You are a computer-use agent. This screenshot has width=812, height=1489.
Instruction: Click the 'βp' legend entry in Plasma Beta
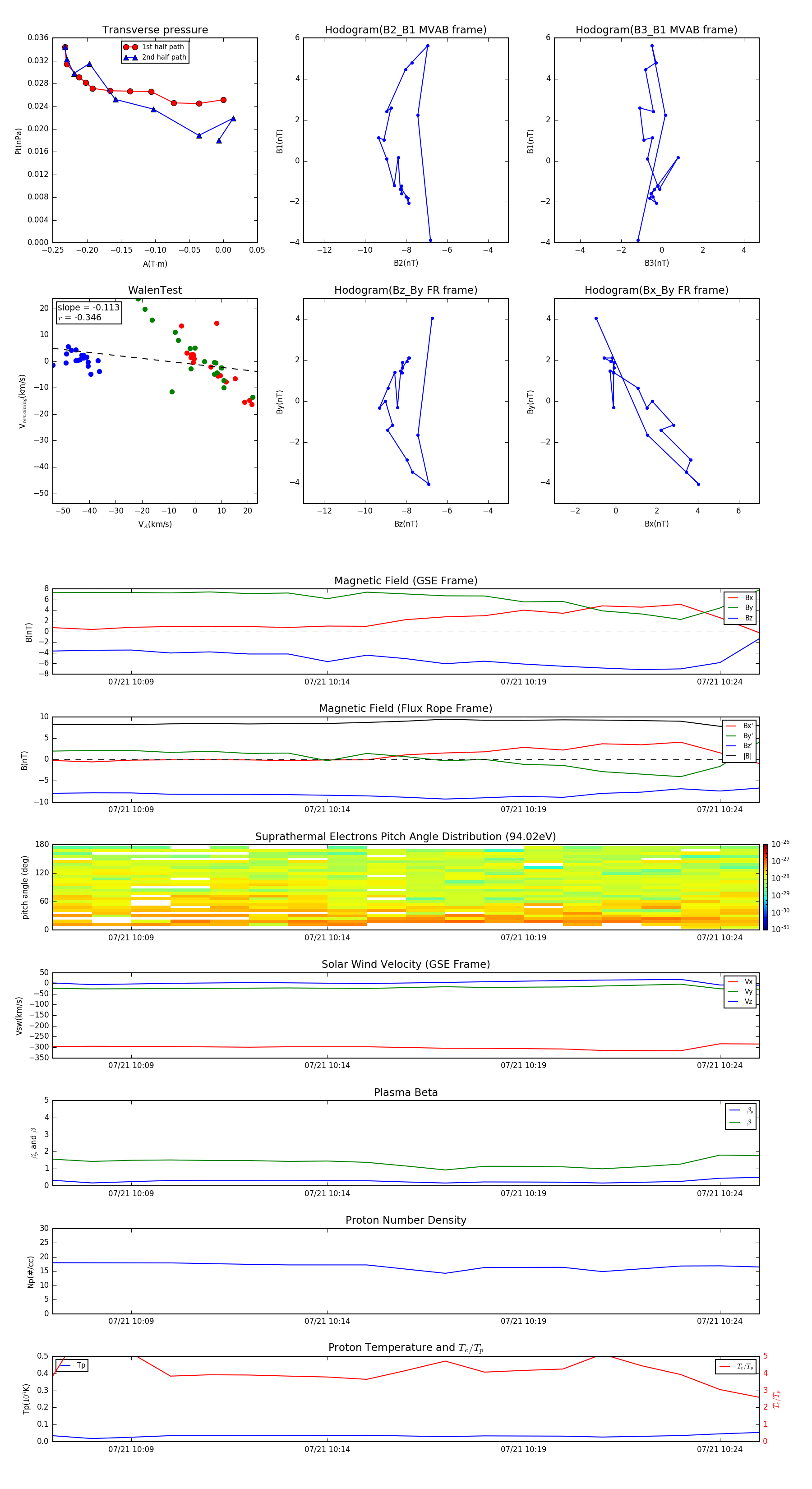[741, 1110]
